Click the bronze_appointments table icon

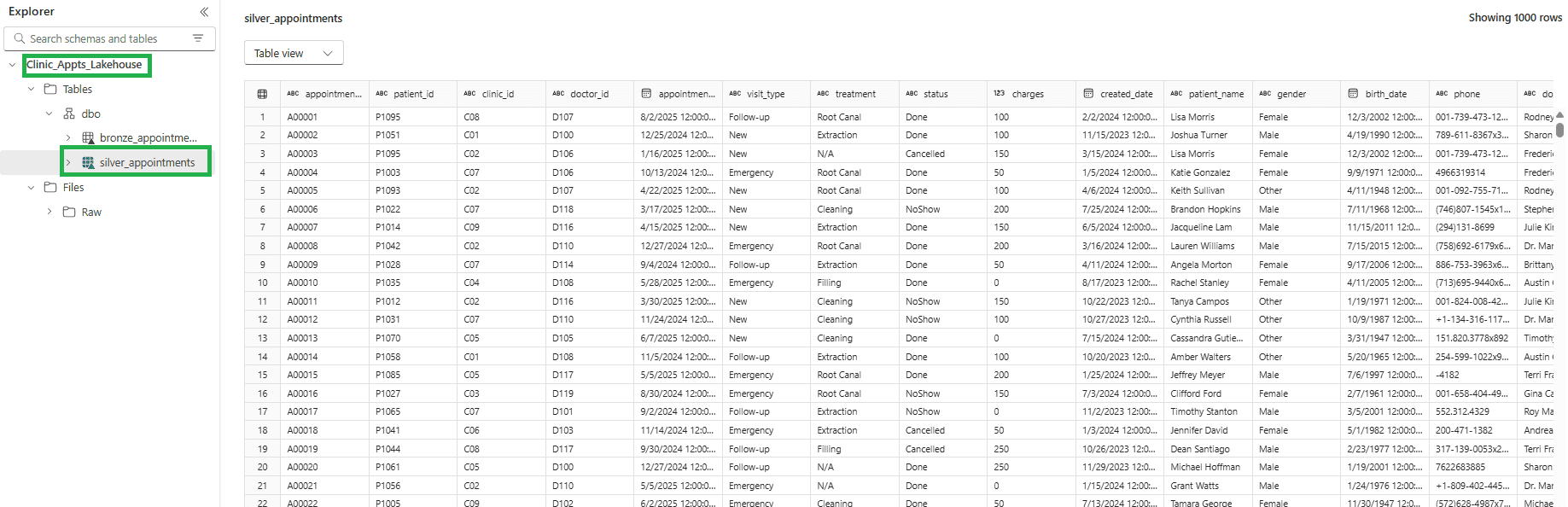click(88, 138)
